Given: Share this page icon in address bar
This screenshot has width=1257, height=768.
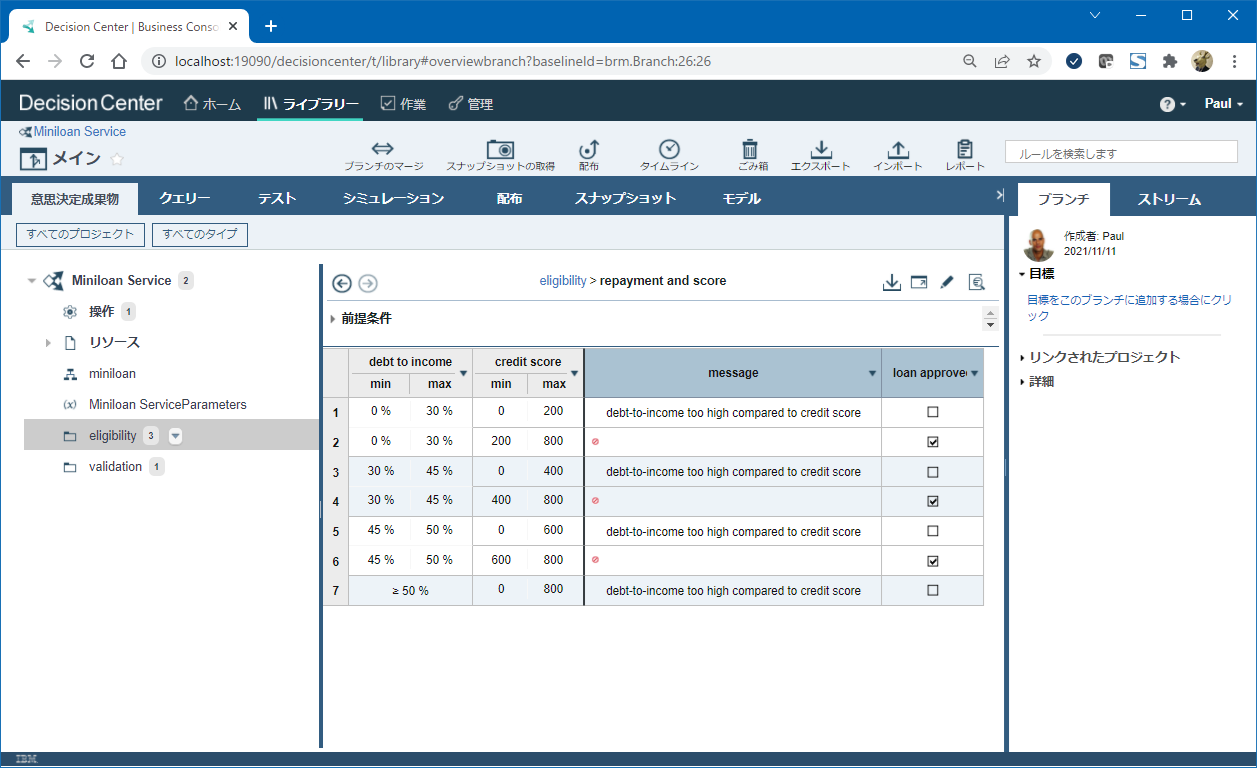Looking at the screenshot, I should point(1002,61).
